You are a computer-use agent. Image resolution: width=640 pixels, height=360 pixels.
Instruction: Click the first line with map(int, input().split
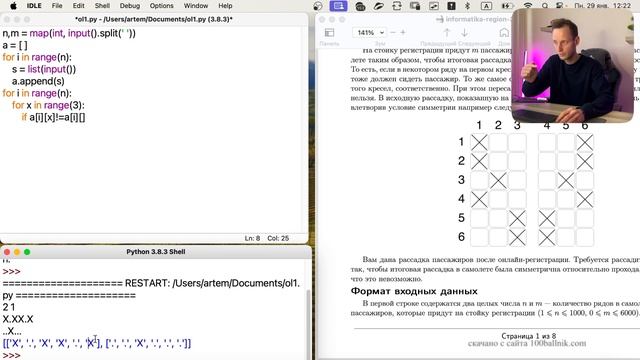(69, 33)
